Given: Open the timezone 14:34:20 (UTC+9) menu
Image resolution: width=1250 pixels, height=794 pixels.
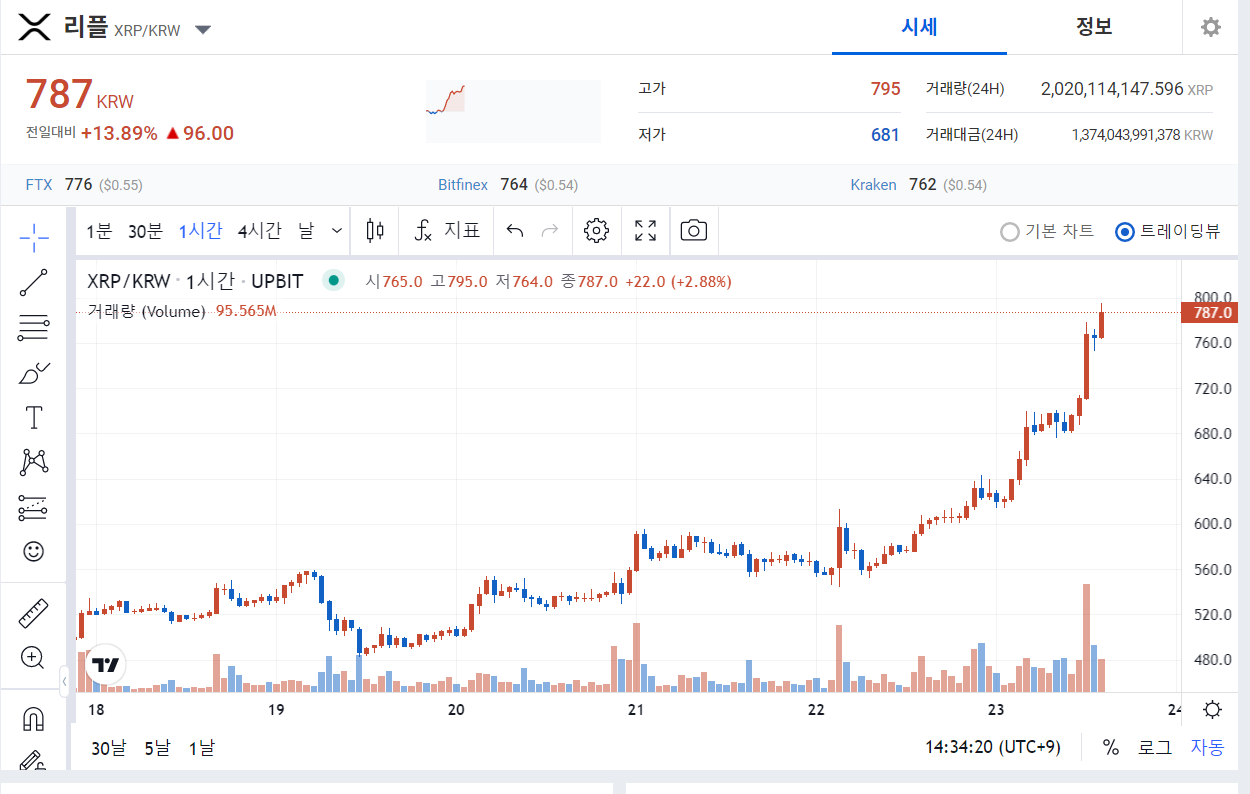Looking at the screenshot, I should (992, 747).
